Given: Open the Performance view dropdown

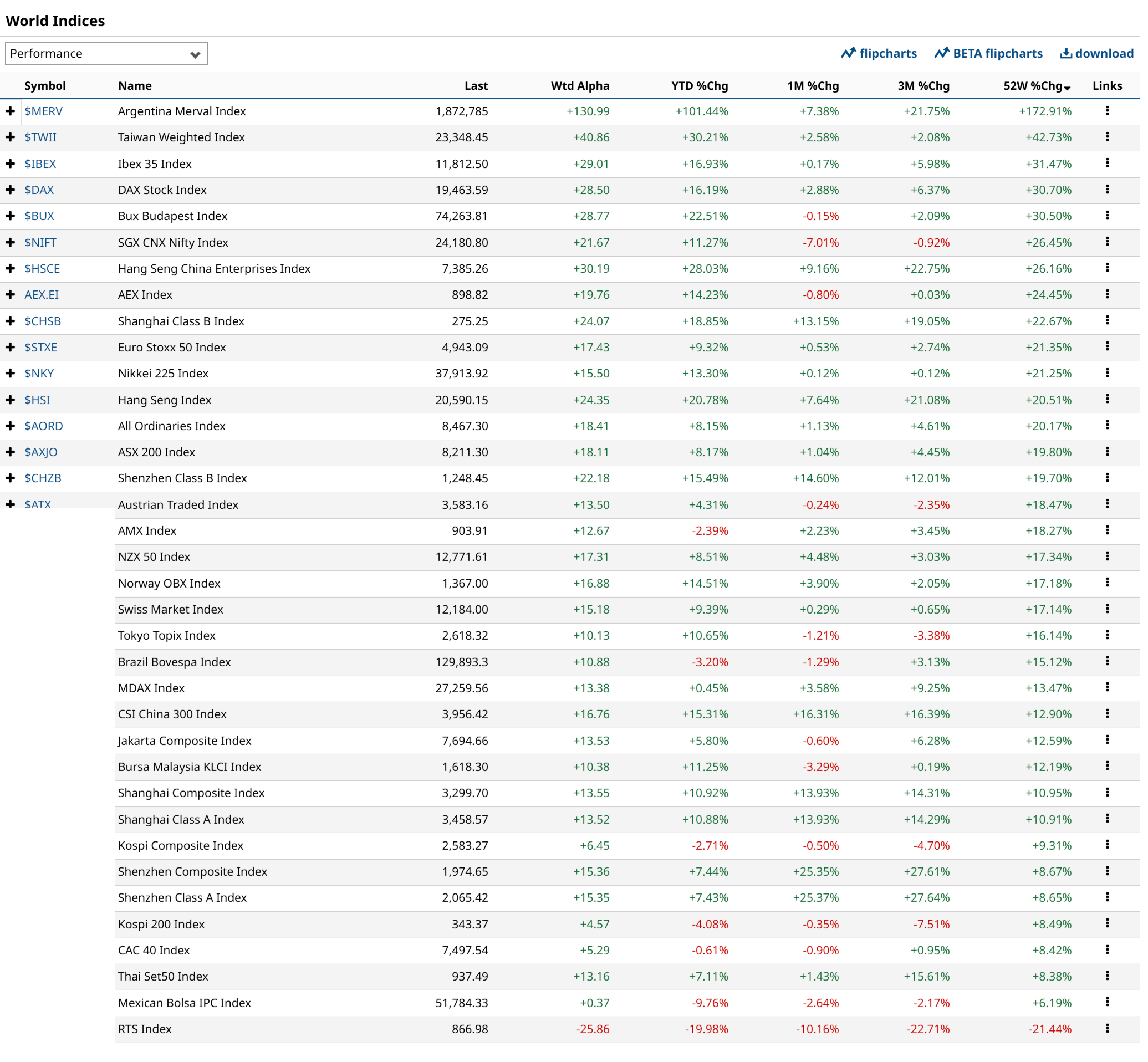Looking at the screenshot, I should pyautogui.click(x=106, y=53).
